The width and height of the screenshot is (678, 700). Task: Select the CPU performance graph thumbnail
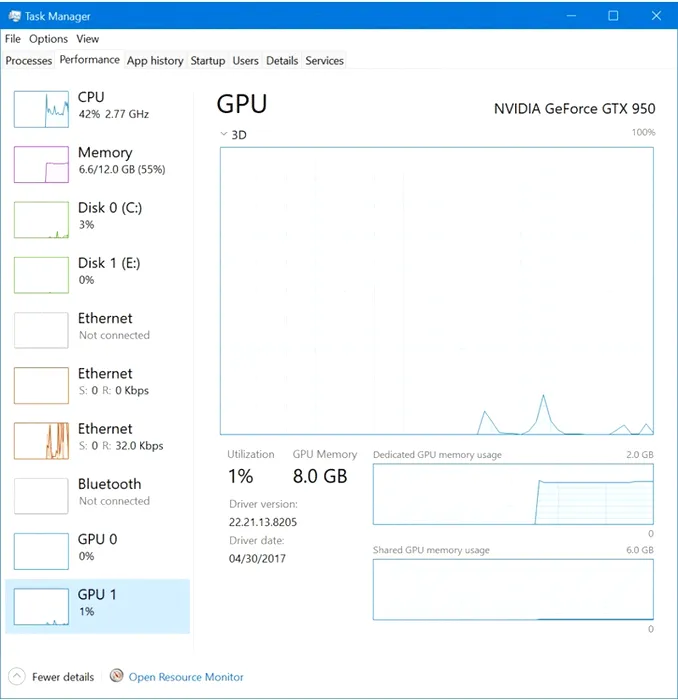[41, 108]
